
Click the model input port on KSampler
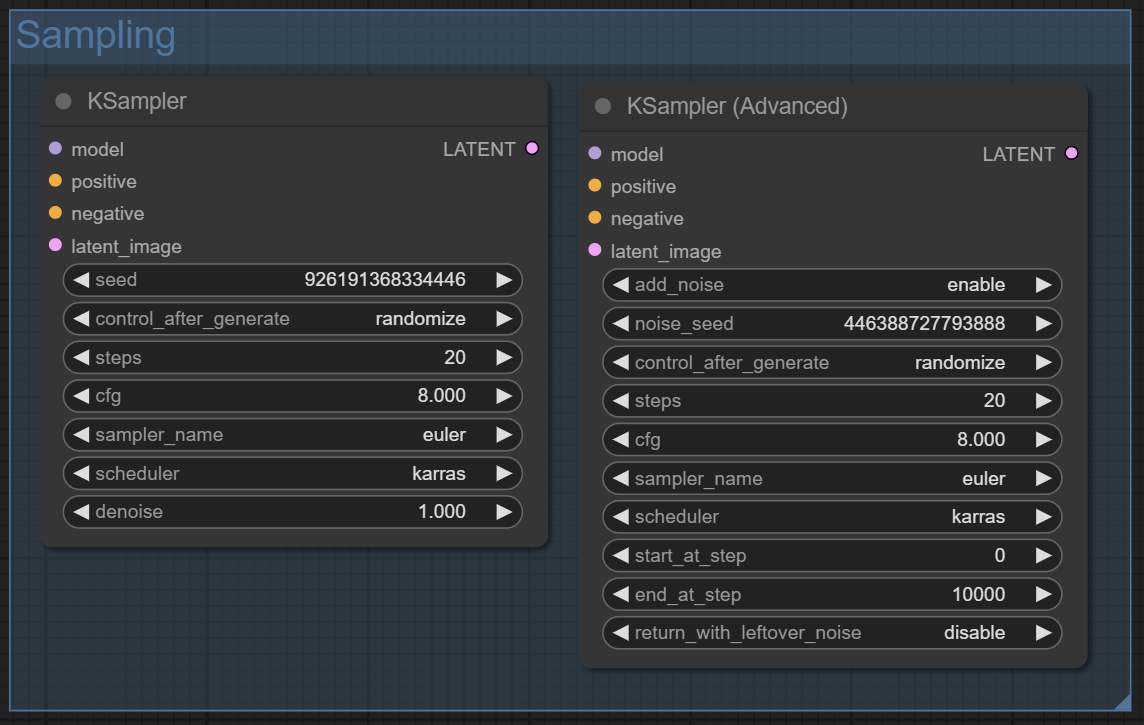tap(55, 149)
